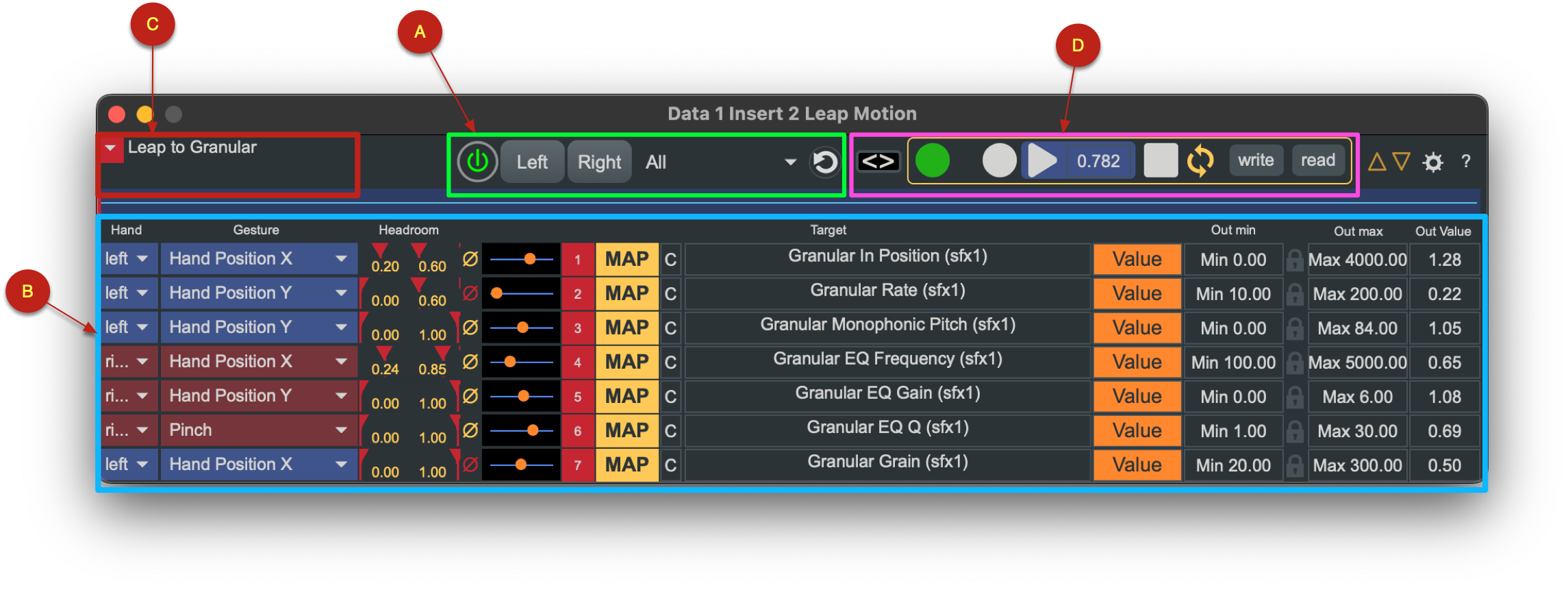The image size is (1568, 590).
Task: Click the square stop button
Action: tap(1161, 160)
